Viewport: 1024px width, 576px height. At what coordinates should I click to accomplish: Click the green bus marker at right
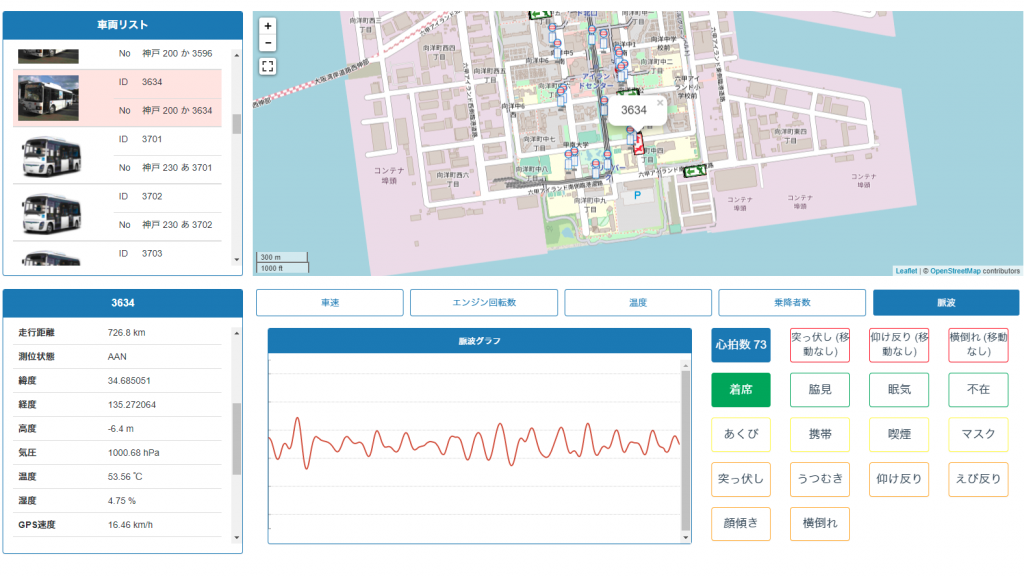695,171
